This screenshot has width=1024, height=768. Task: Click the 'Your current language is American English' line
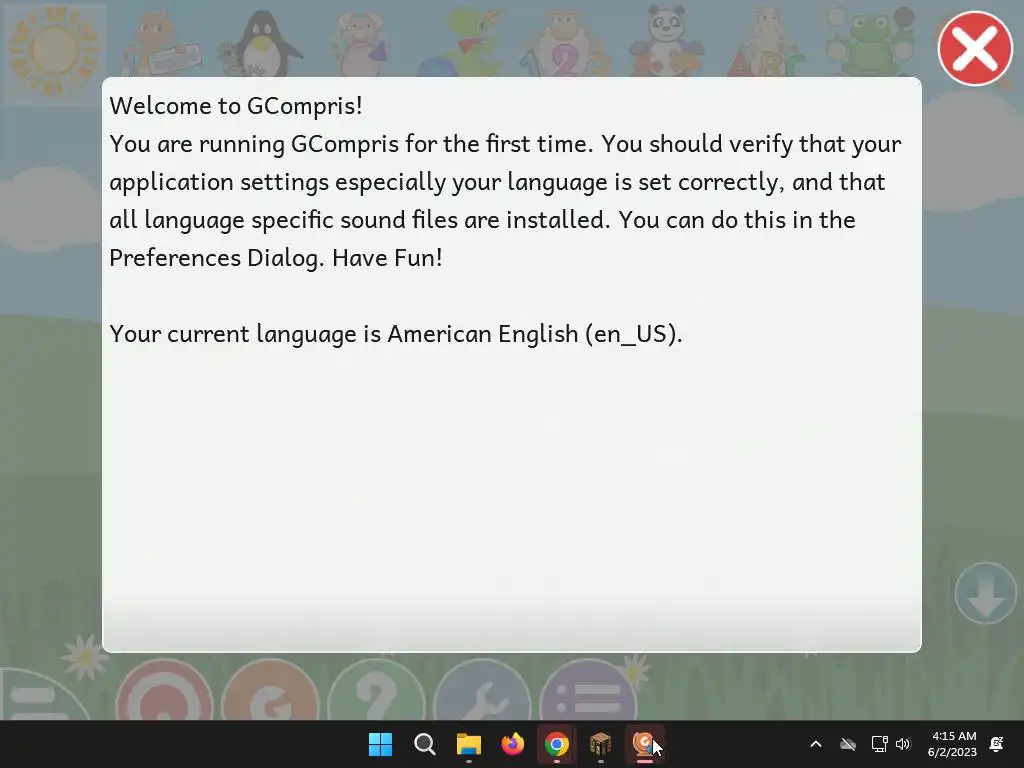coord(396,334)
